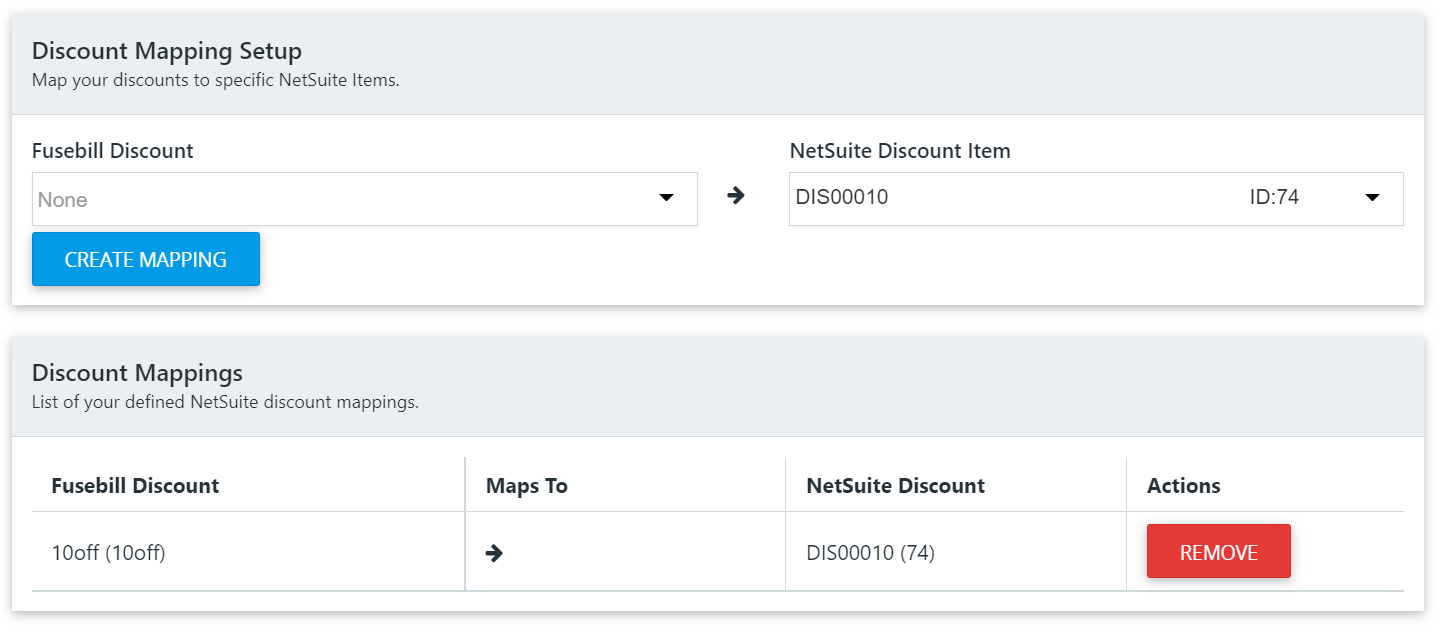Click the 'ID:74' text in the NetSuite dropdown

(1274, 197)
